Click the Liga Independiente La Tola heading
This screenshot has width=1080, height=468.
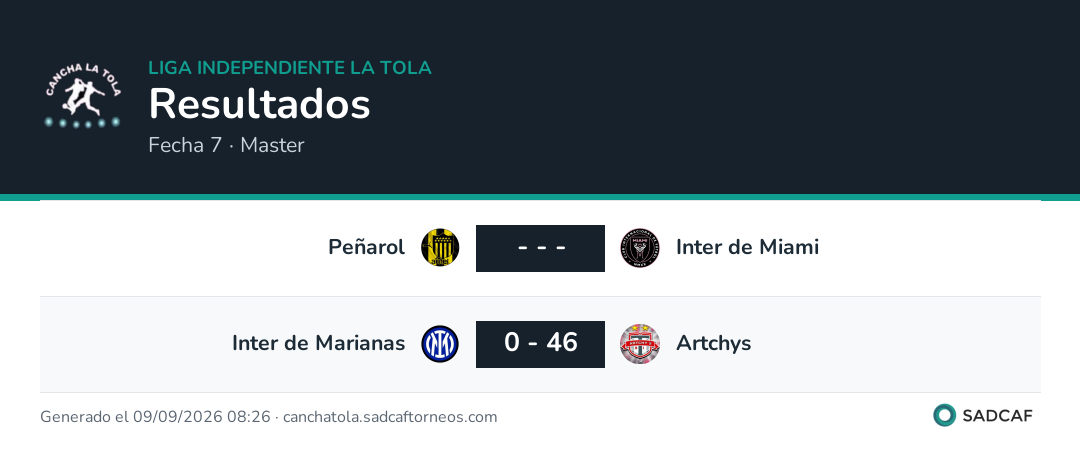coord(290,68)
